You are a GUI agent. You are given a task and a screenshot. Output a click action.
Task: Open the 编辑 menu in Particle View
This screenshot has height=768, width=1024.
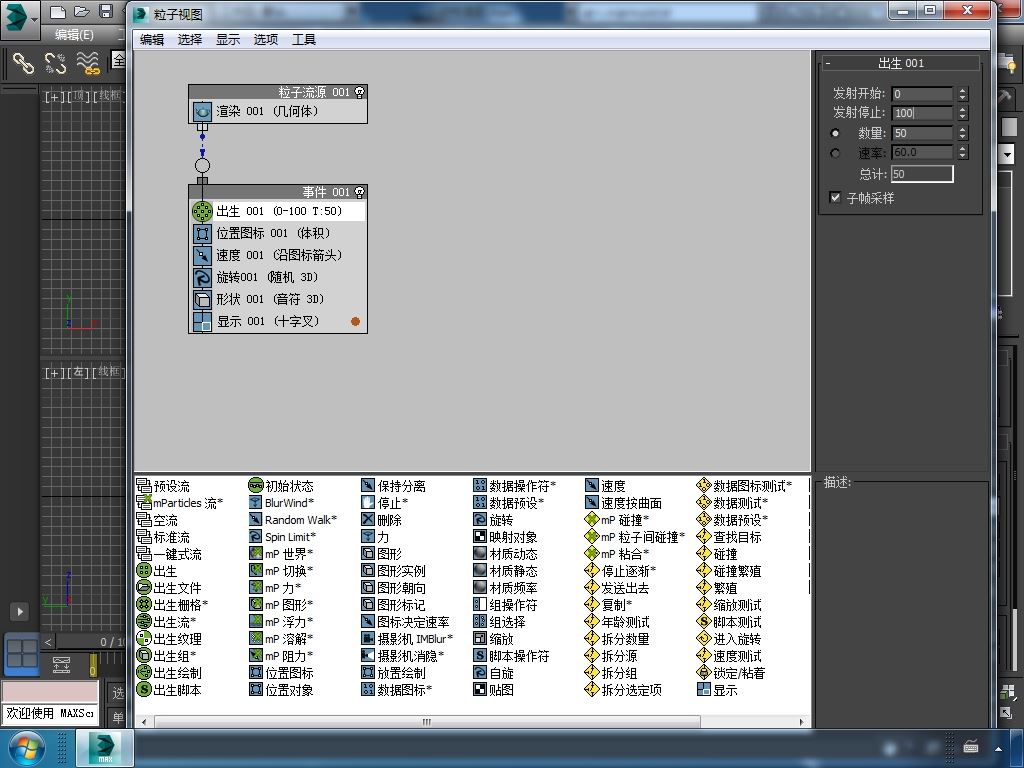(x=152, y=40)
